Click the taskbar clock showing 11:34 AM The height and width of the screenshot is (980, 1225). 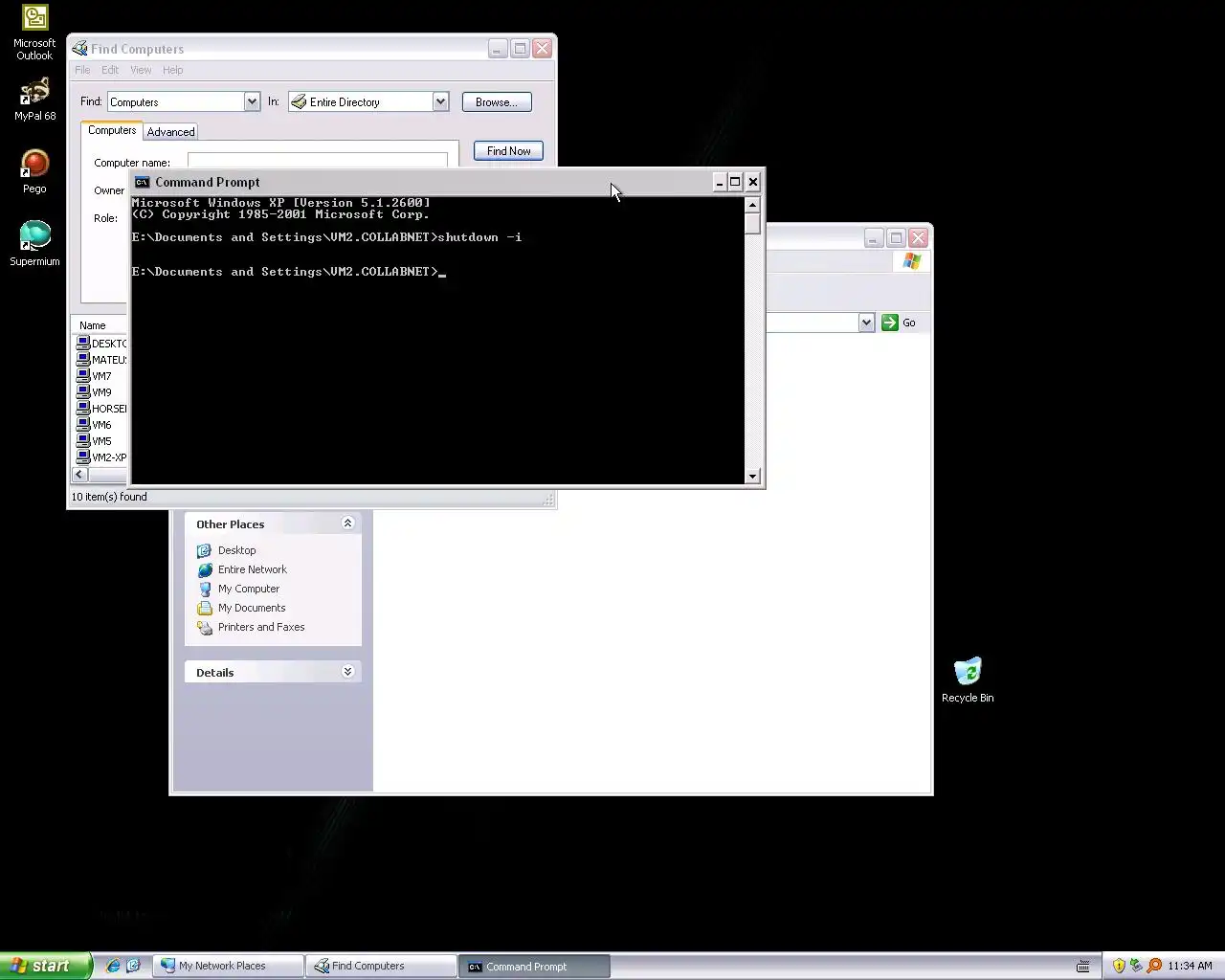coord(1190,966)
